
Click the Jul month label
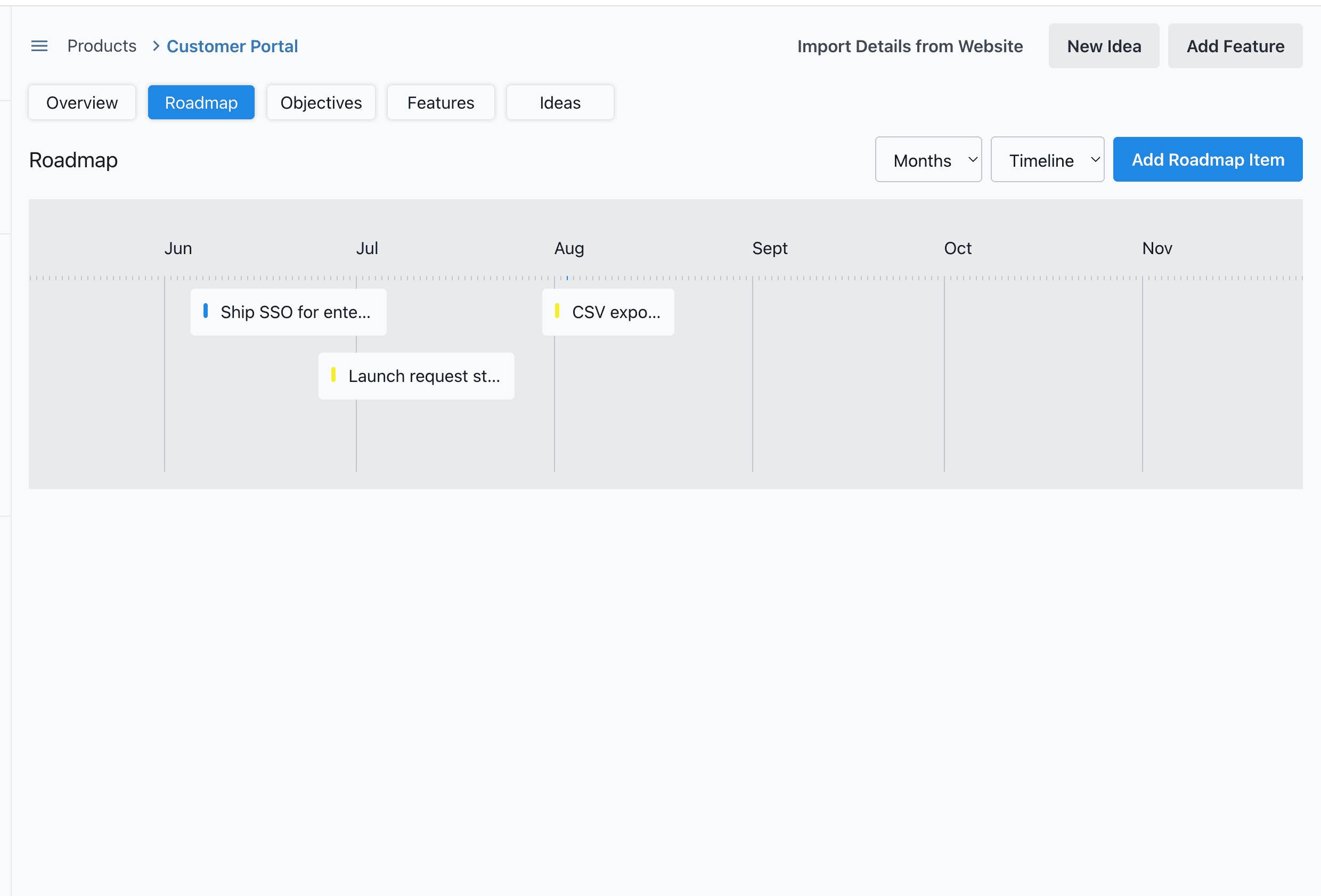pos(367,248)
